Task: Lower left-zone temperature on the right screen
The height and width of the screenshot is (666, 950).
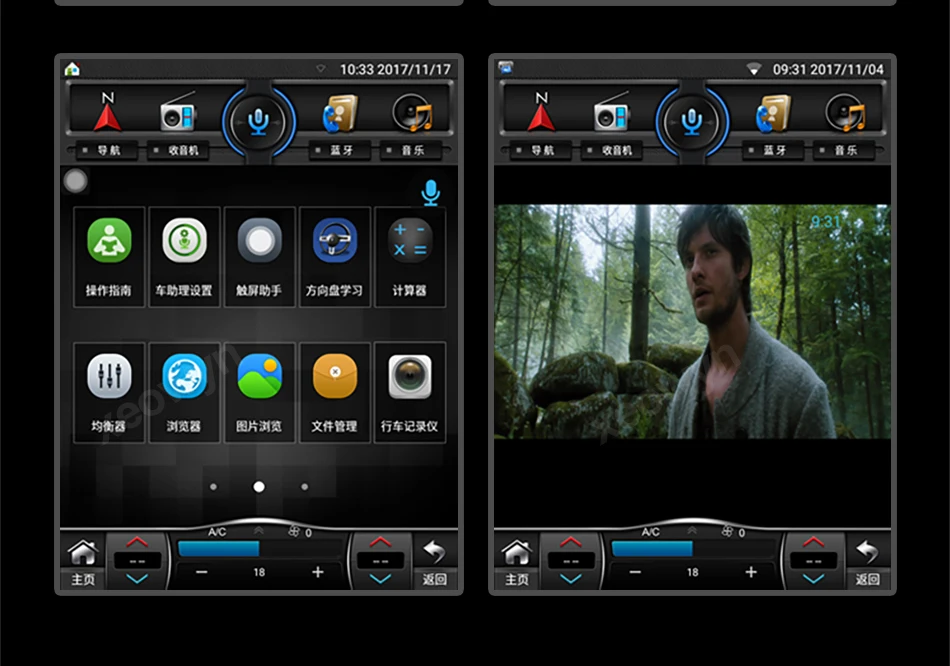Action: tap(571, 579)
